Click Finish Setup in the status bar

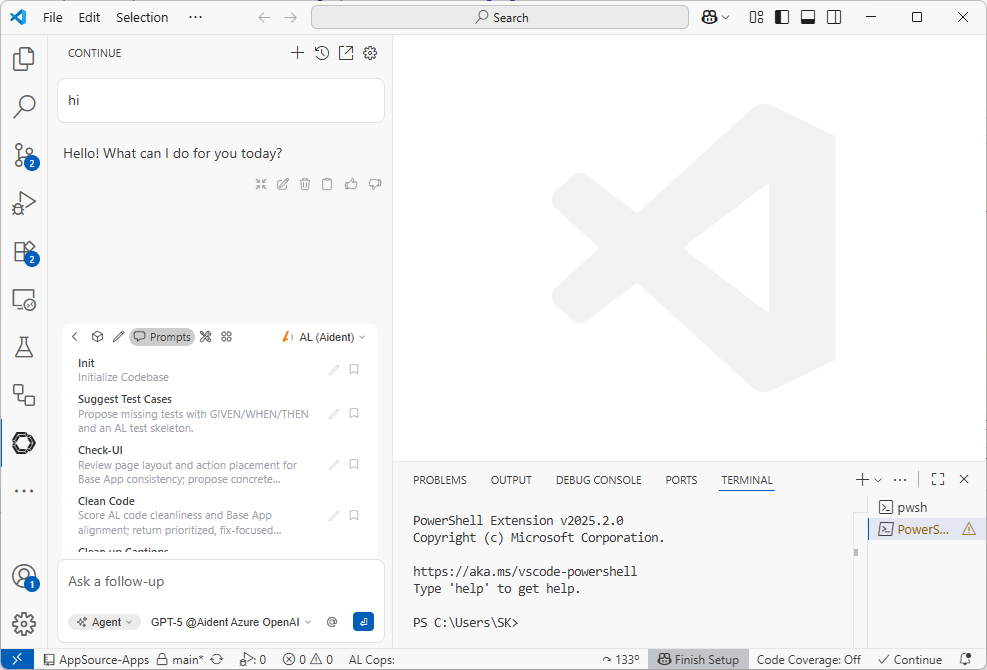698,659
